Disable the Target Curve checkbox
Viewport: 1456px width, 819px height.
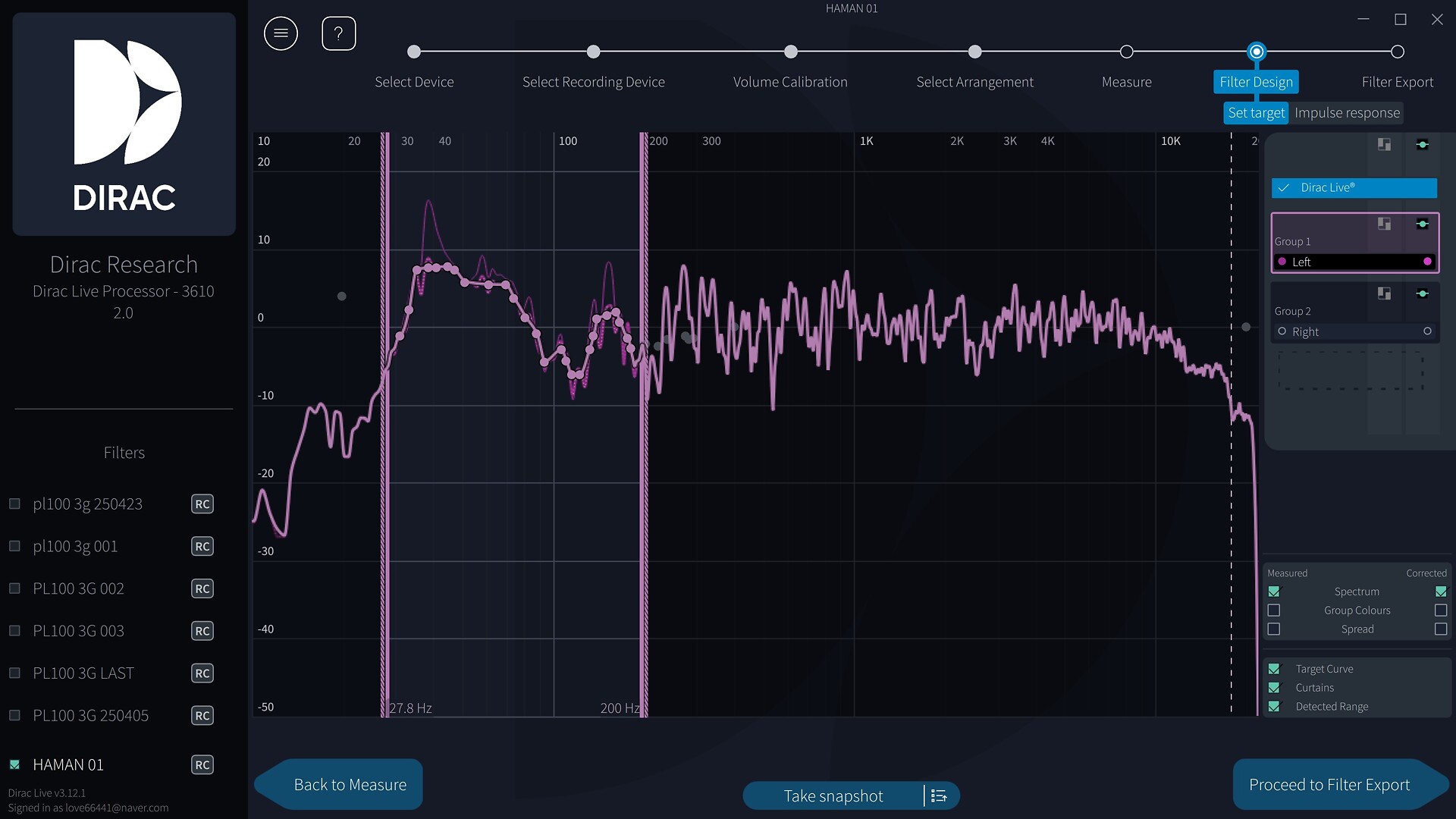(1274, 669)
